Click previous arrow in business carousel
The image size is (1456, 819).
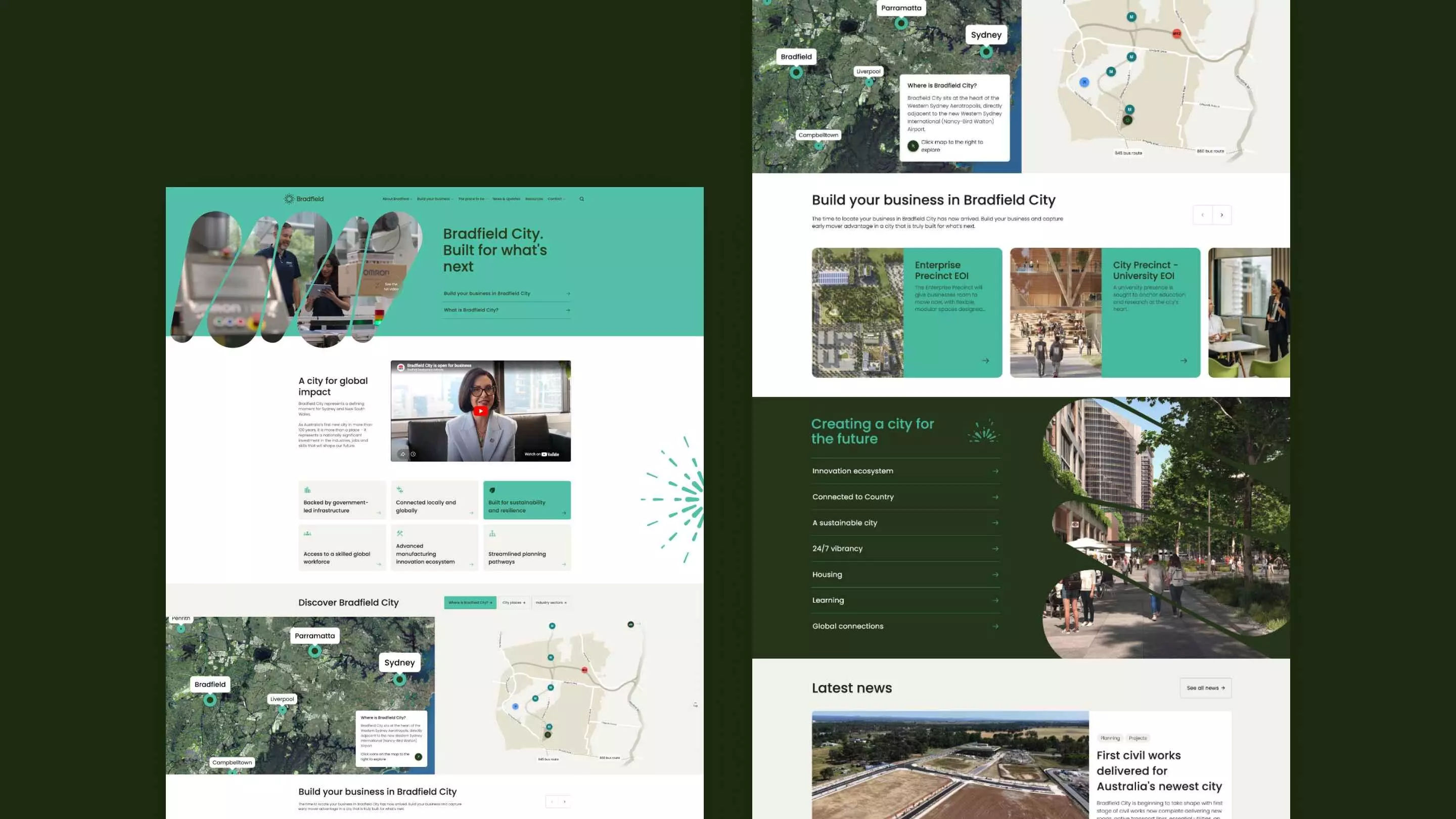point(1202,215)
